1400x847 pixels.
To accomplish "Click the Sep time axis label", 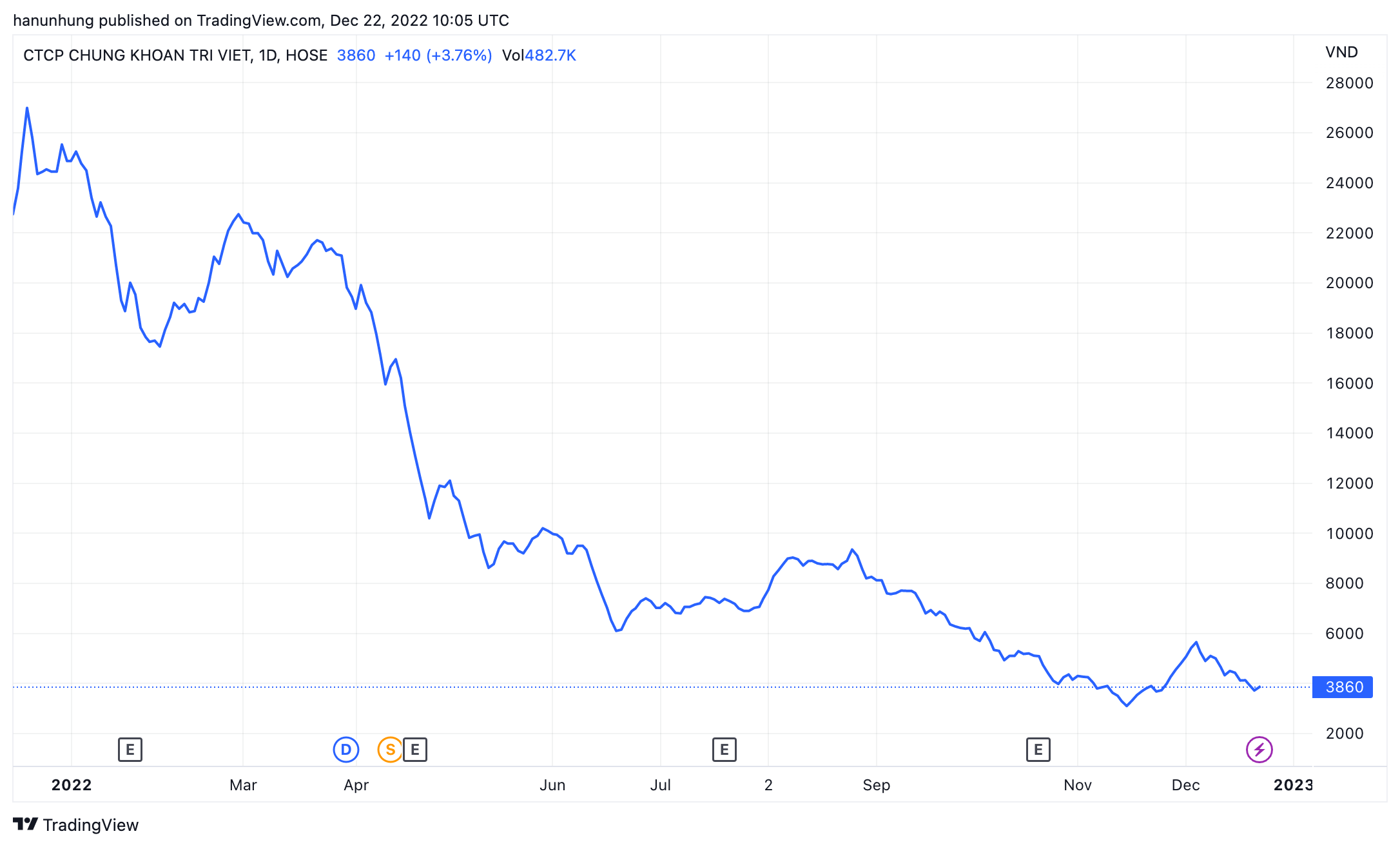I will pyautogui.click(x=877, y=785).
